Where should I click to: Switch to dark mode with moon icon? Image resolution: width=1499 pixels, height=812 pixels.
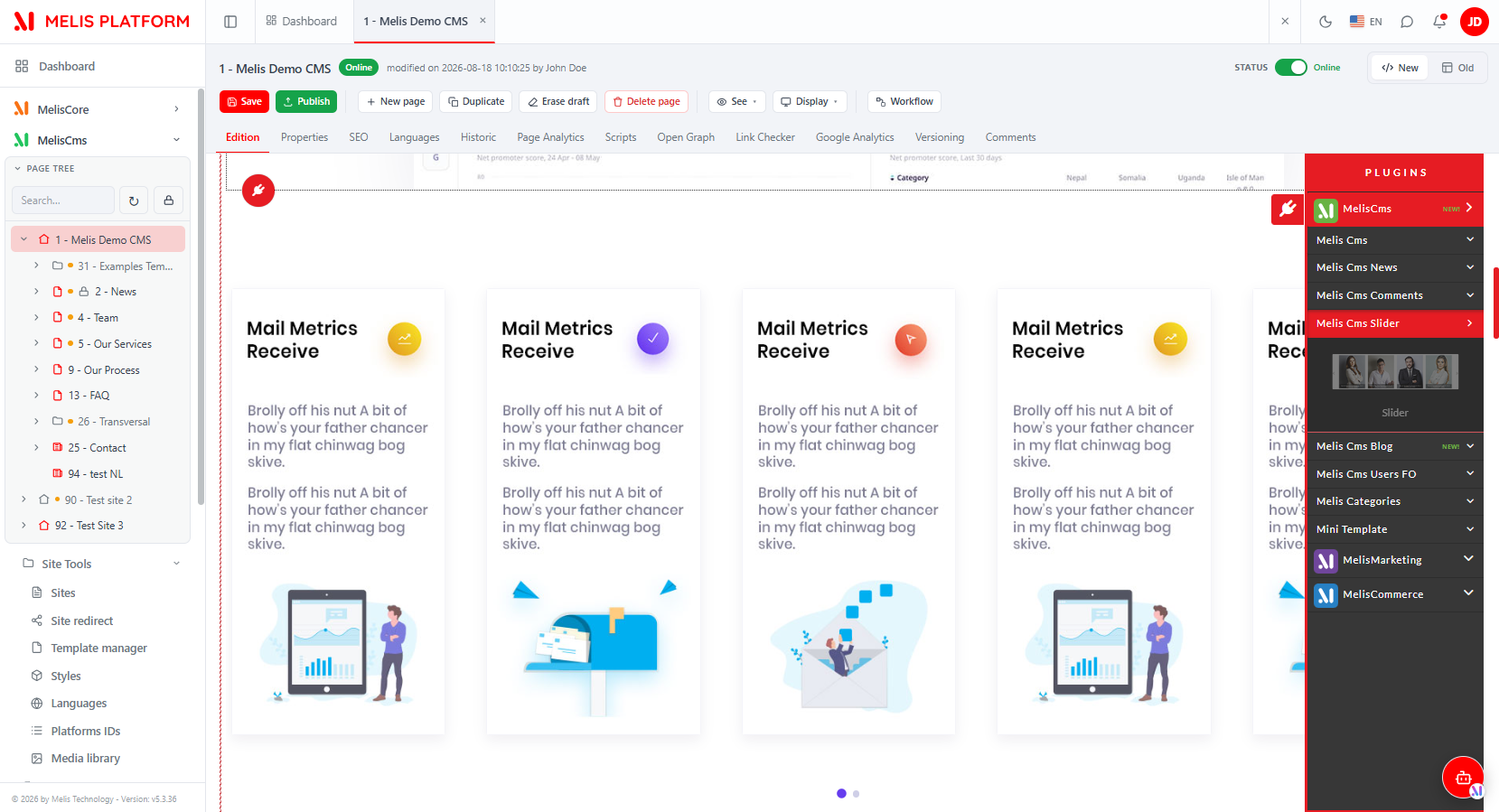(x=1326, y=22)
